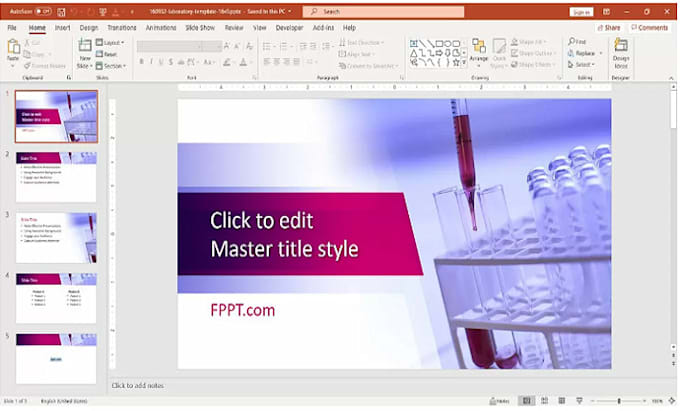Open the Select dropdown in Editing
This screenshot has width=680, height=411.
click(581, 65)
